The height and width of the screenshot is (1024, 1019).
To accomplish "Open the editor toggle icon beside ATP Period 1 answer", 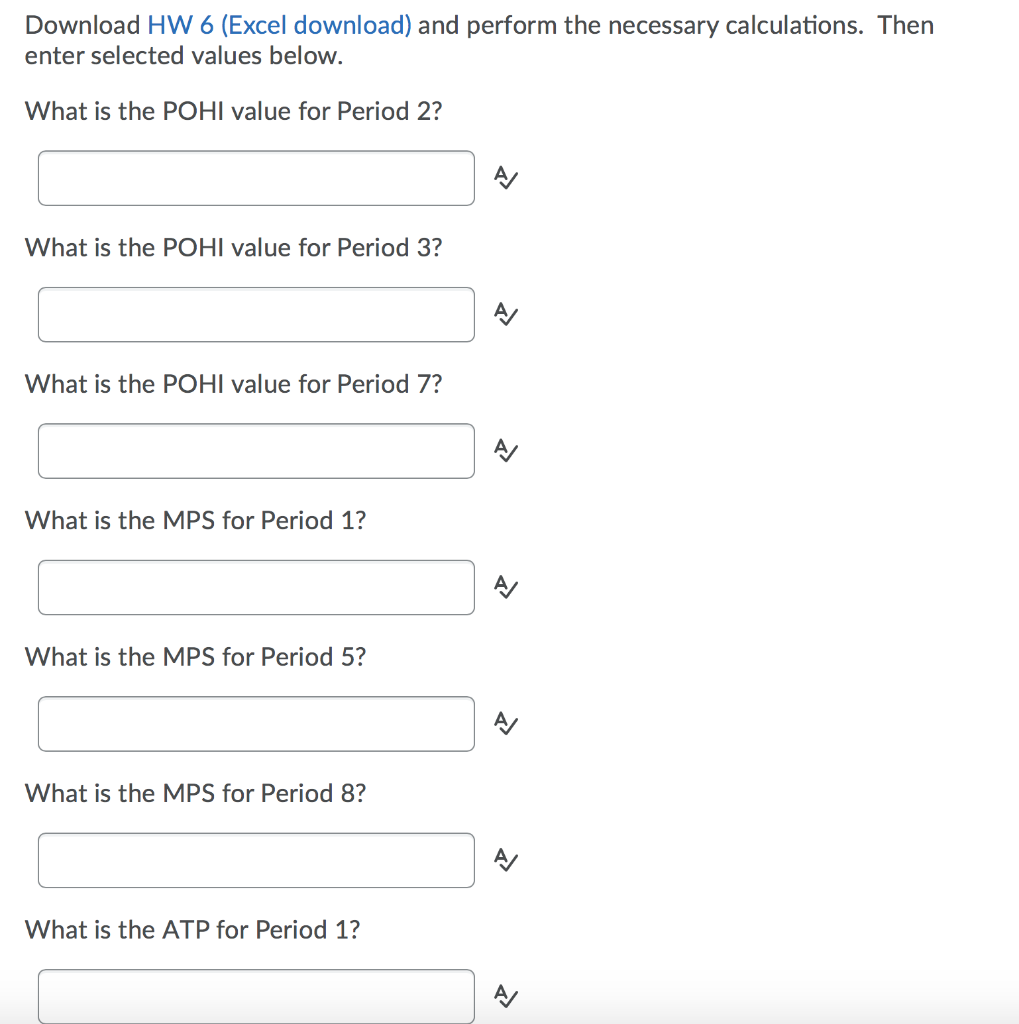I will [504, 996].
